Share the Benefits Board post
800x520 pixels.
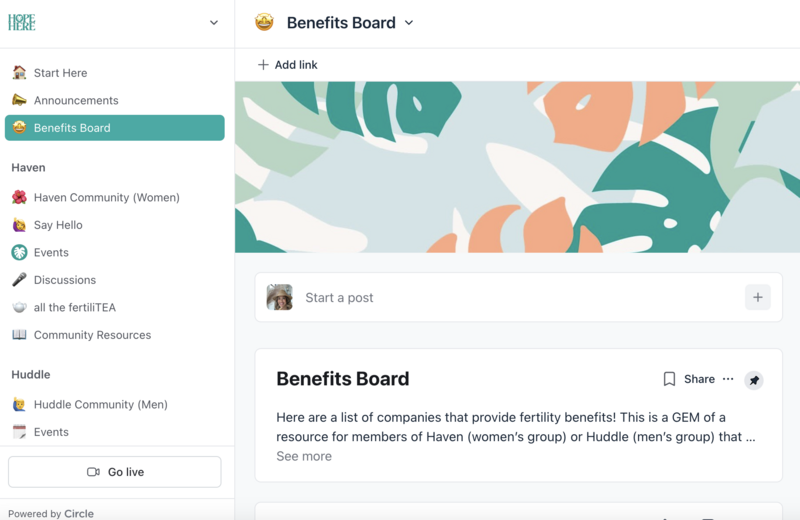coord(699,379)
